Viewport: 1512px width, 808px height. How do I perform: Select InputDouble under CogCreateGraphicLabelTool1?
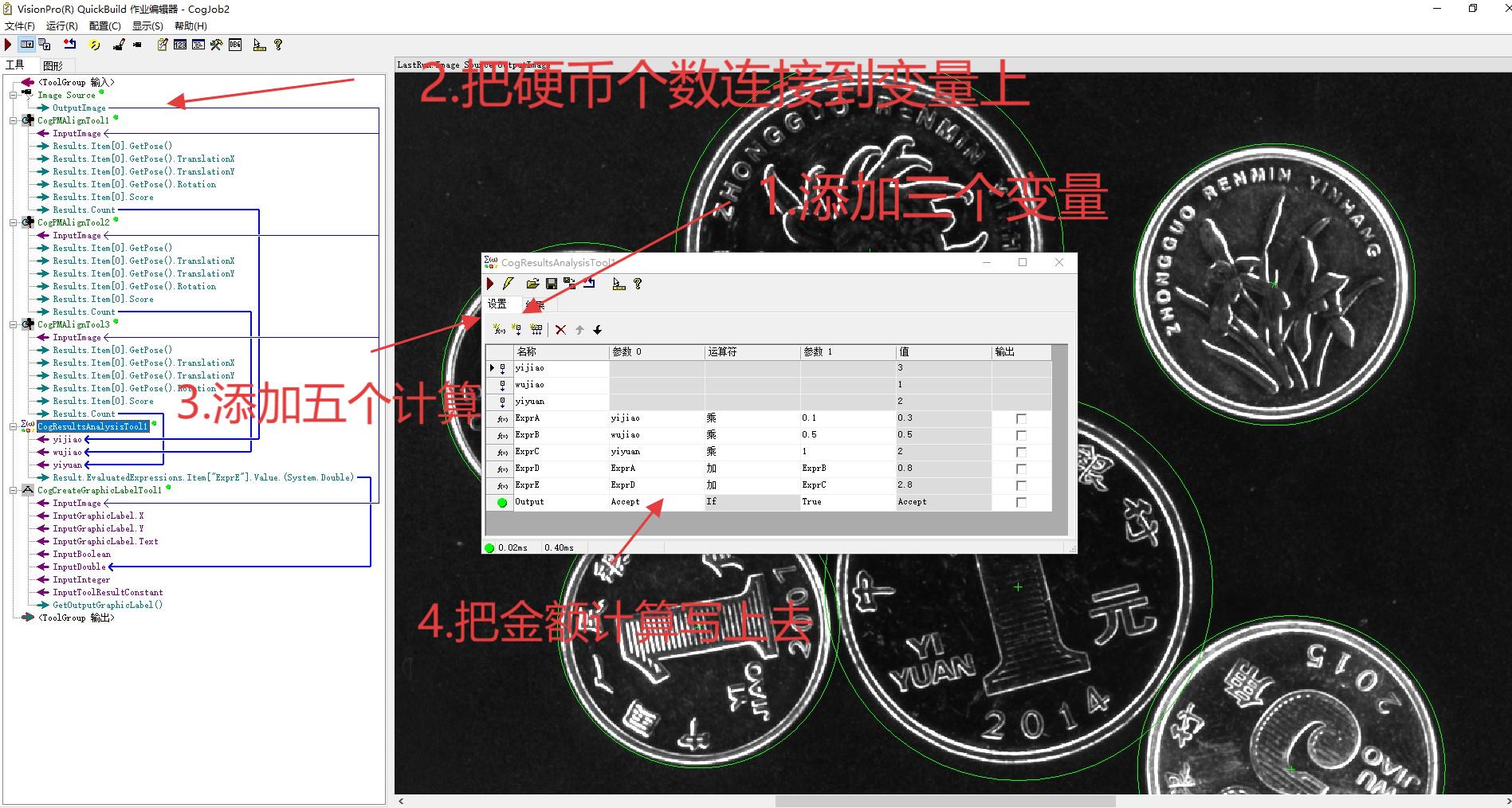(79, 567)
